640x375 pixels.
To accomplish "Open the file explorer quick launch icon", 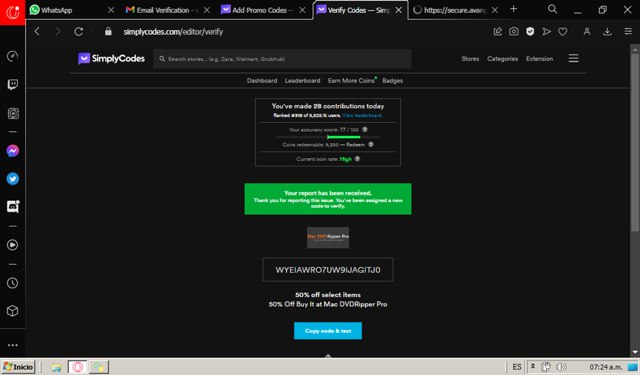I will coord(56,367).
